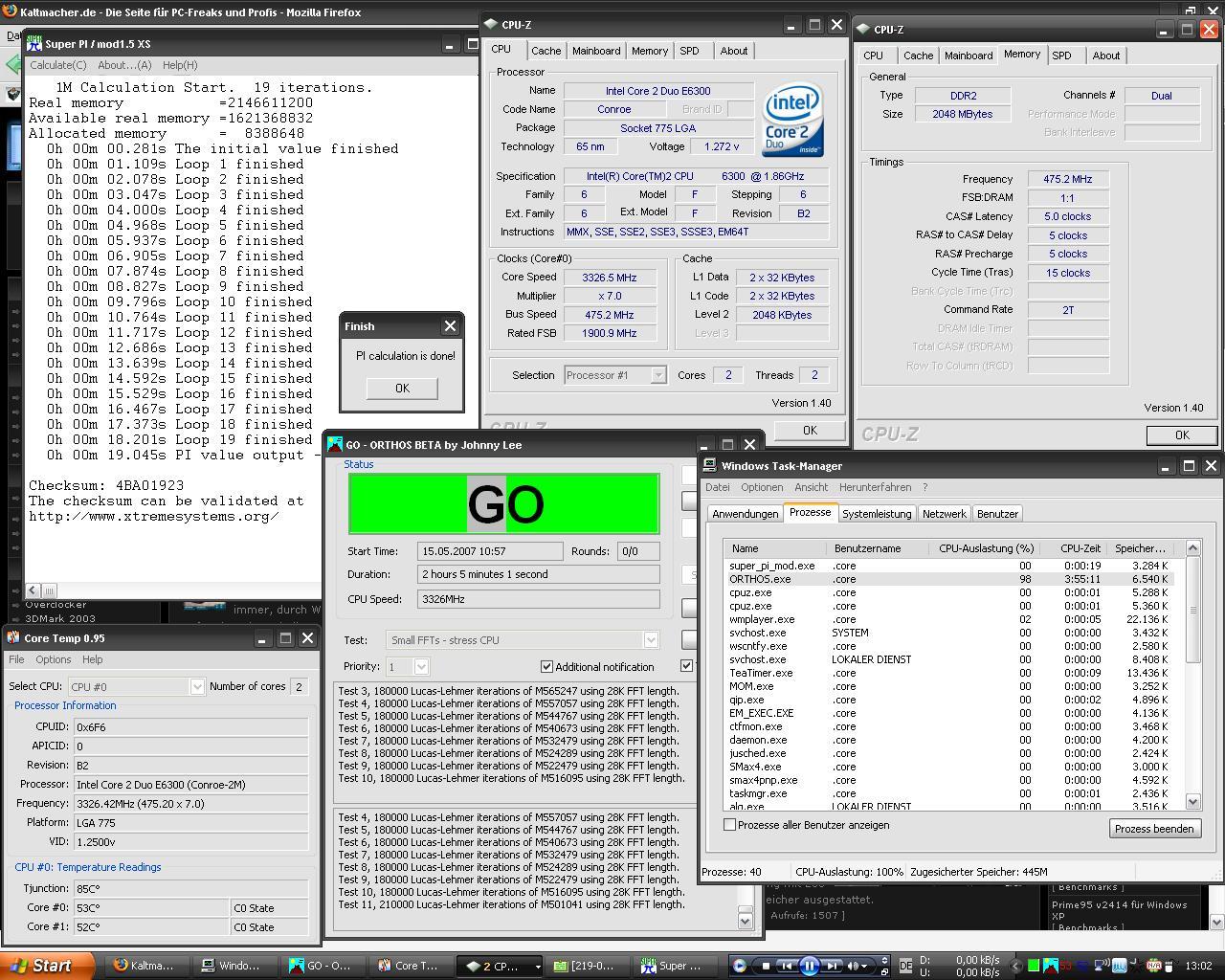Open About...(A) menu in Super PI
The width and height of the screenshot is (1225, 980).
(124, 65)
